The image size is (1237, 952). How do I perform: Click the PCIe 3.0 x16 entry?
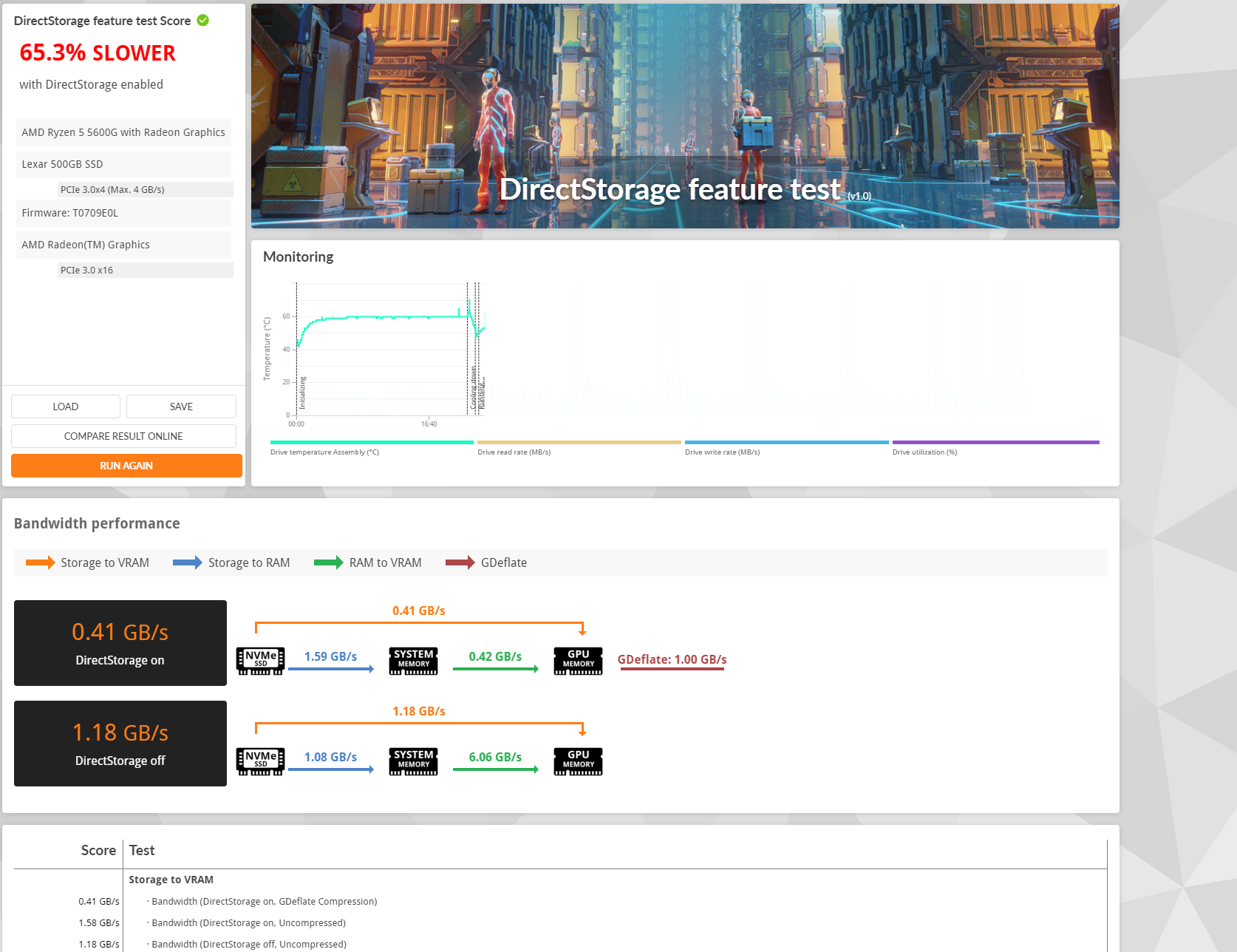[146, 270]
